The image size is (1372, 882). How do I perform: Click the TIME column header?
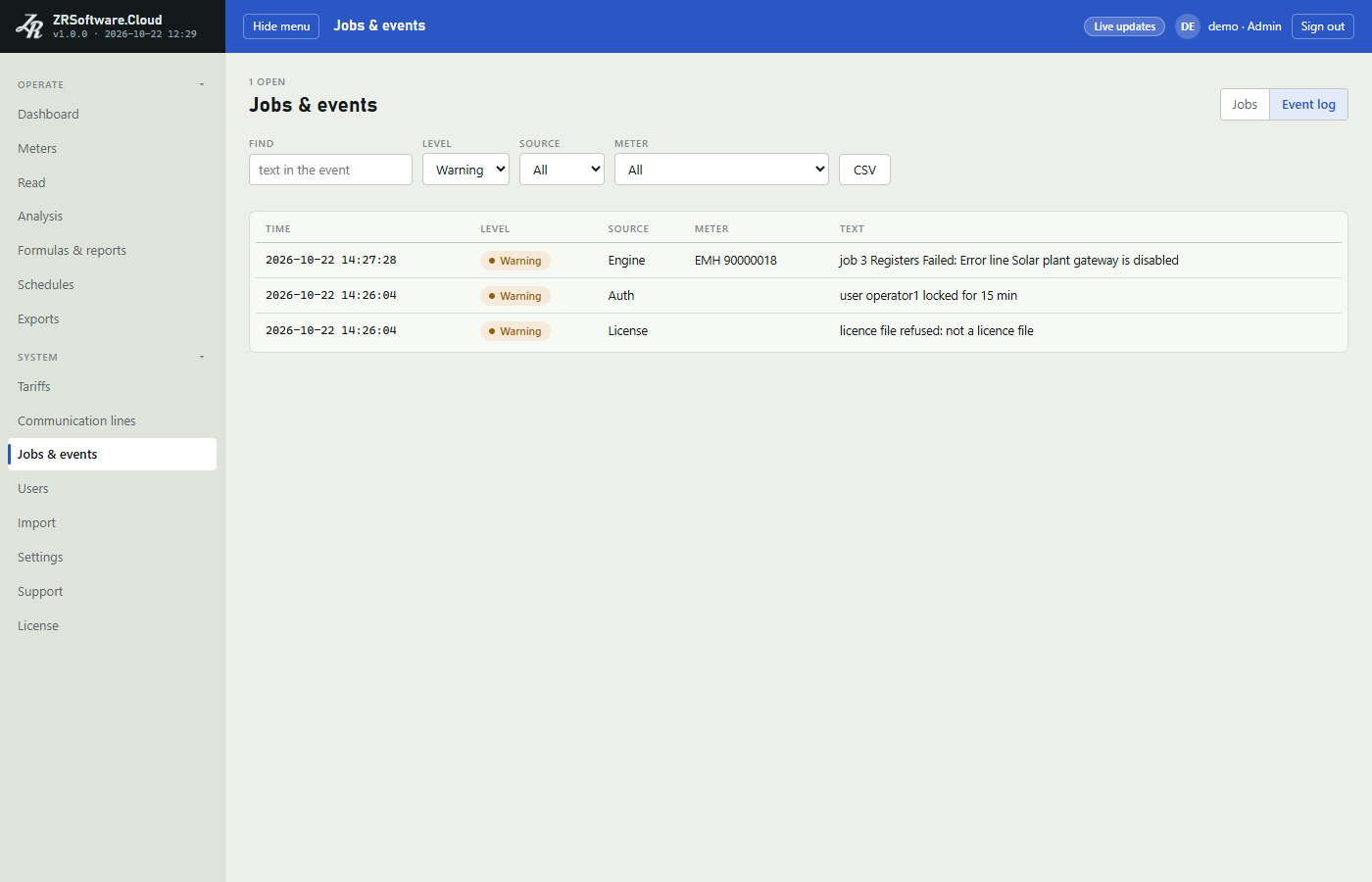278,229
